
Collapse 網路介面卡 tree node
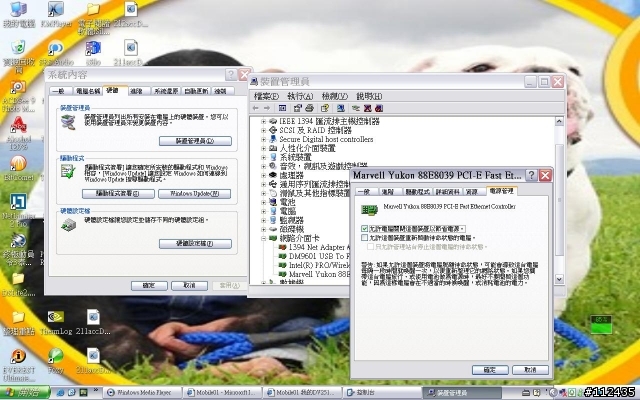pos(263,238)
